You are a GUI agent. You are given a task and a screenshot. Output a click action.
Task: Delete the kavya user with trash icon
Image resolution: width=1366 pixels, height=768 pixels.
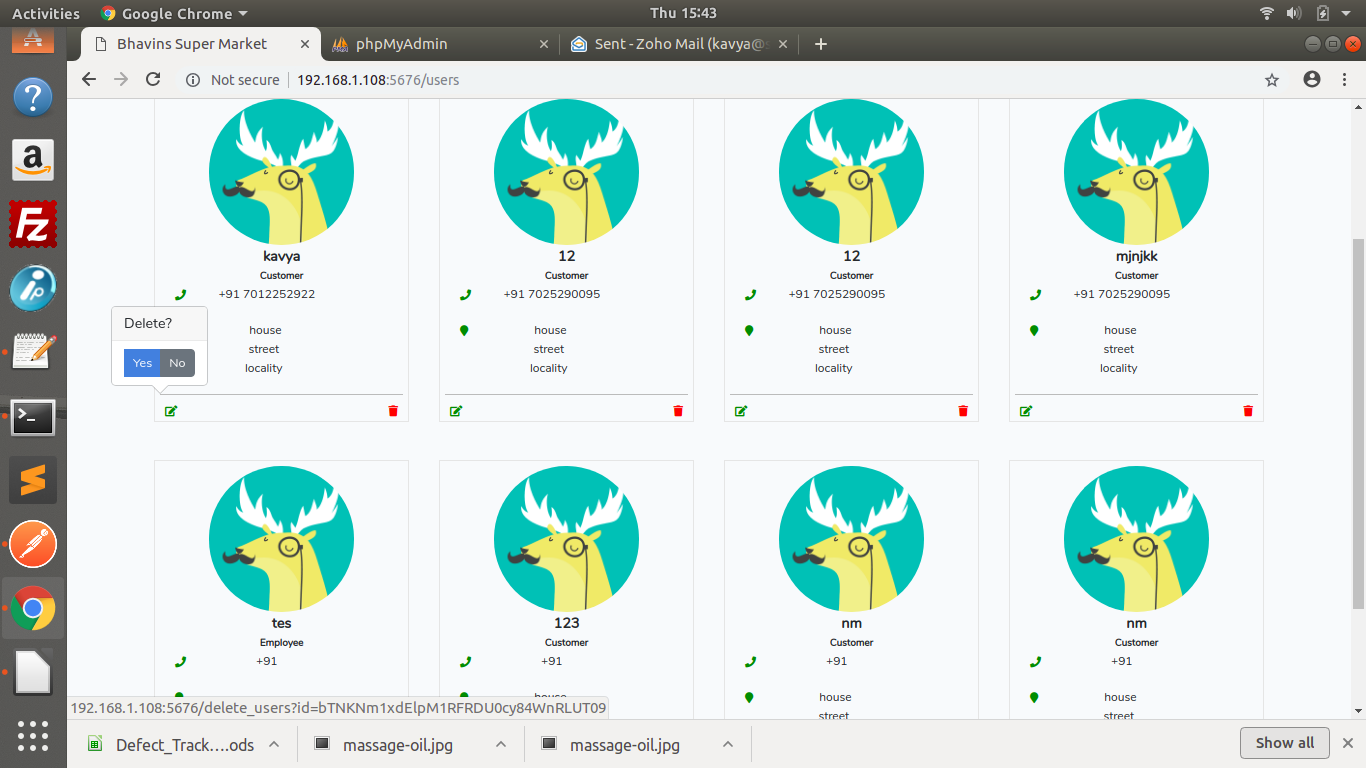tap(393, 411)
